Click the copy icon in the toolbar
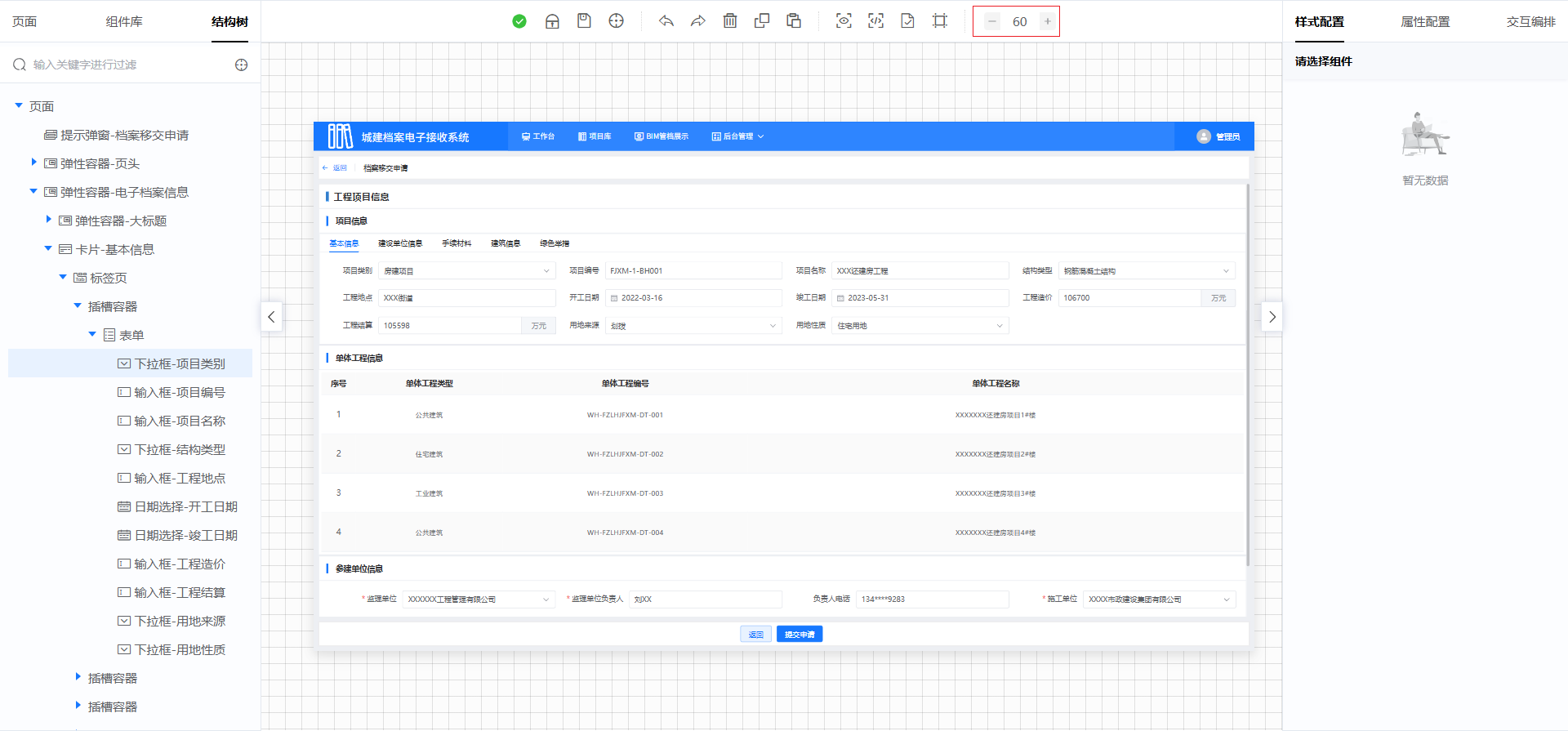Image resolution: width=1568 pixels, height=731 pixels. (762, 21)
